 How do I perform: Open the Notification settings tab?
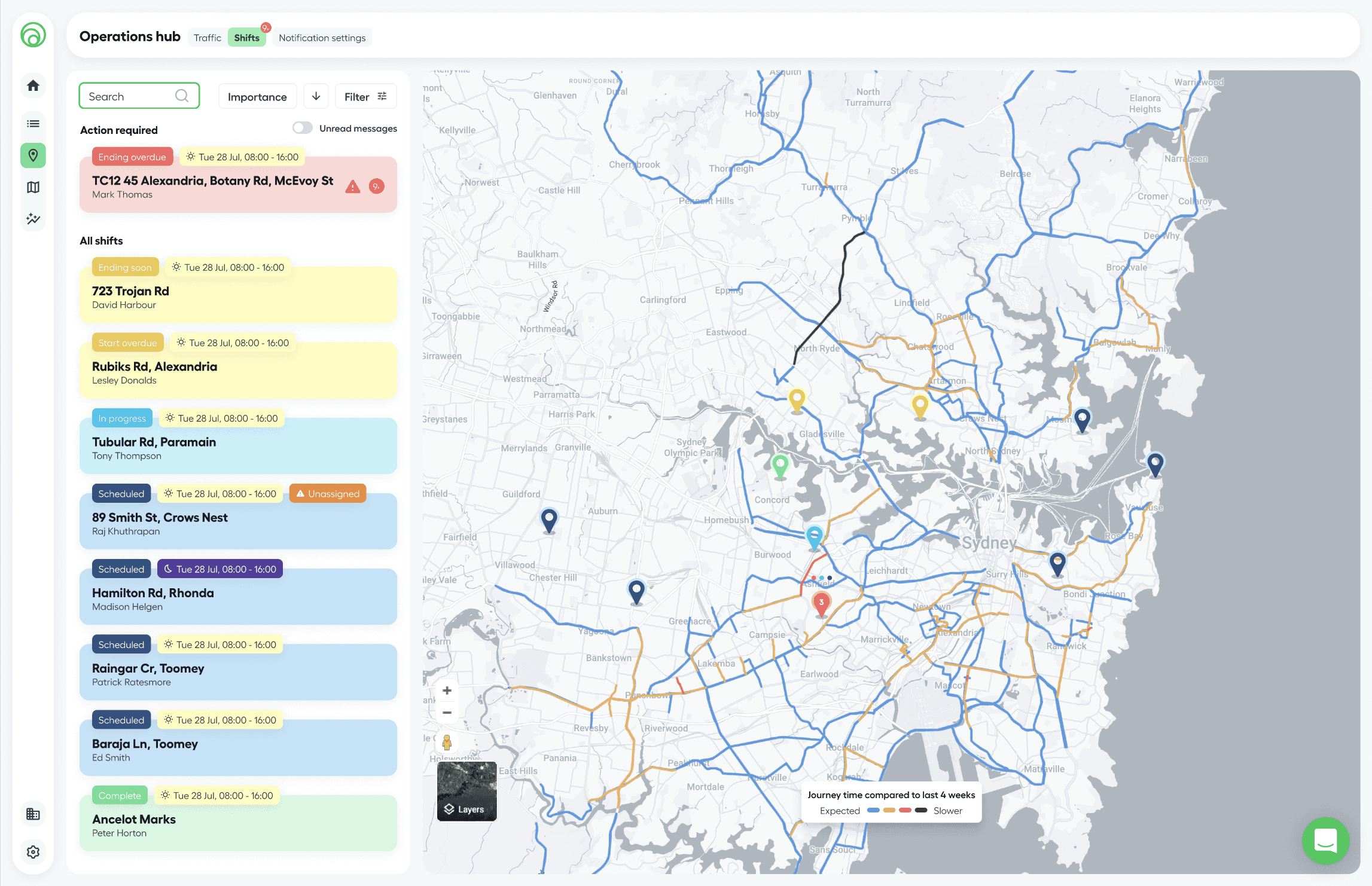click(322, 38)
